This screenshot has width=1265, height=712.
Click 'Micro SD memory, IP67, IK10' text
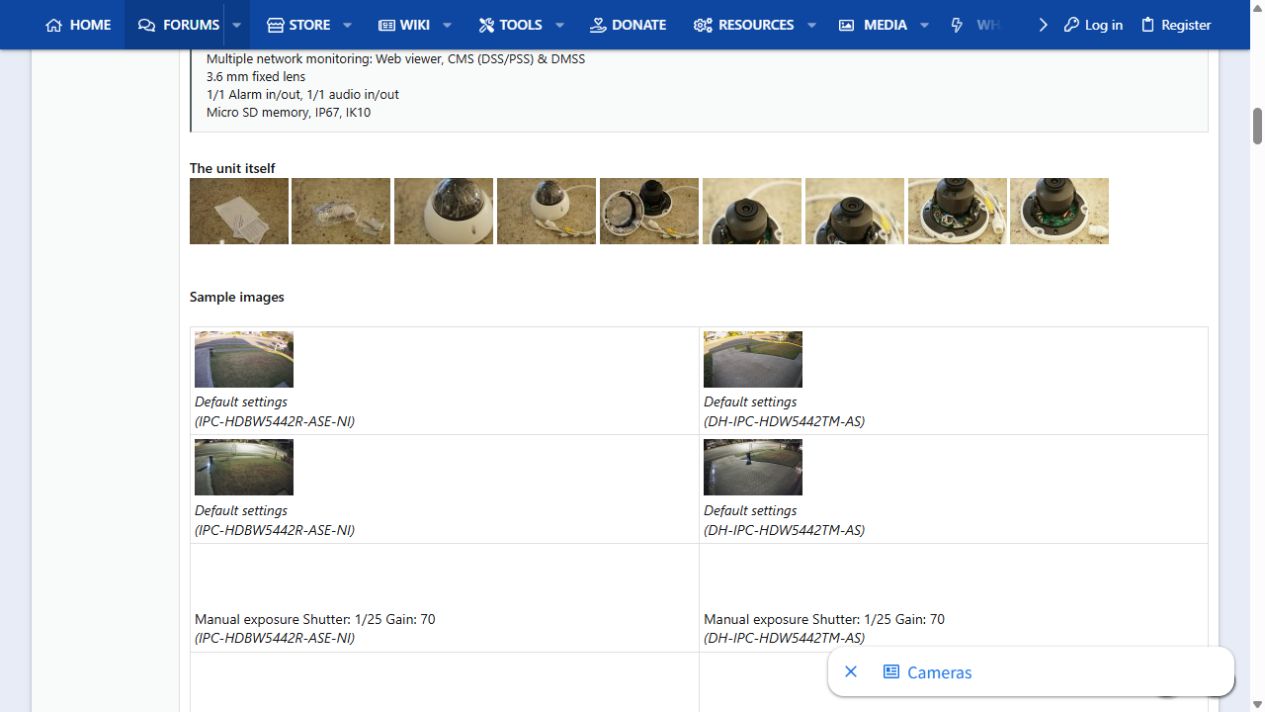pos(288,113)
